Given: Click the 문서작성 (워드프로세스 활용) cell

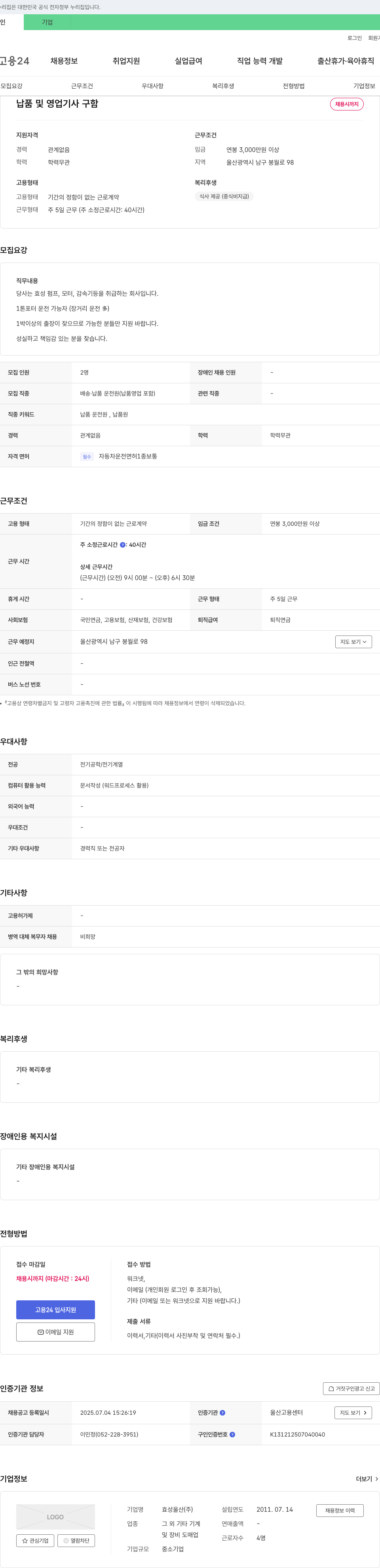Looking at the screenshot, I should (x=114, y=785).
